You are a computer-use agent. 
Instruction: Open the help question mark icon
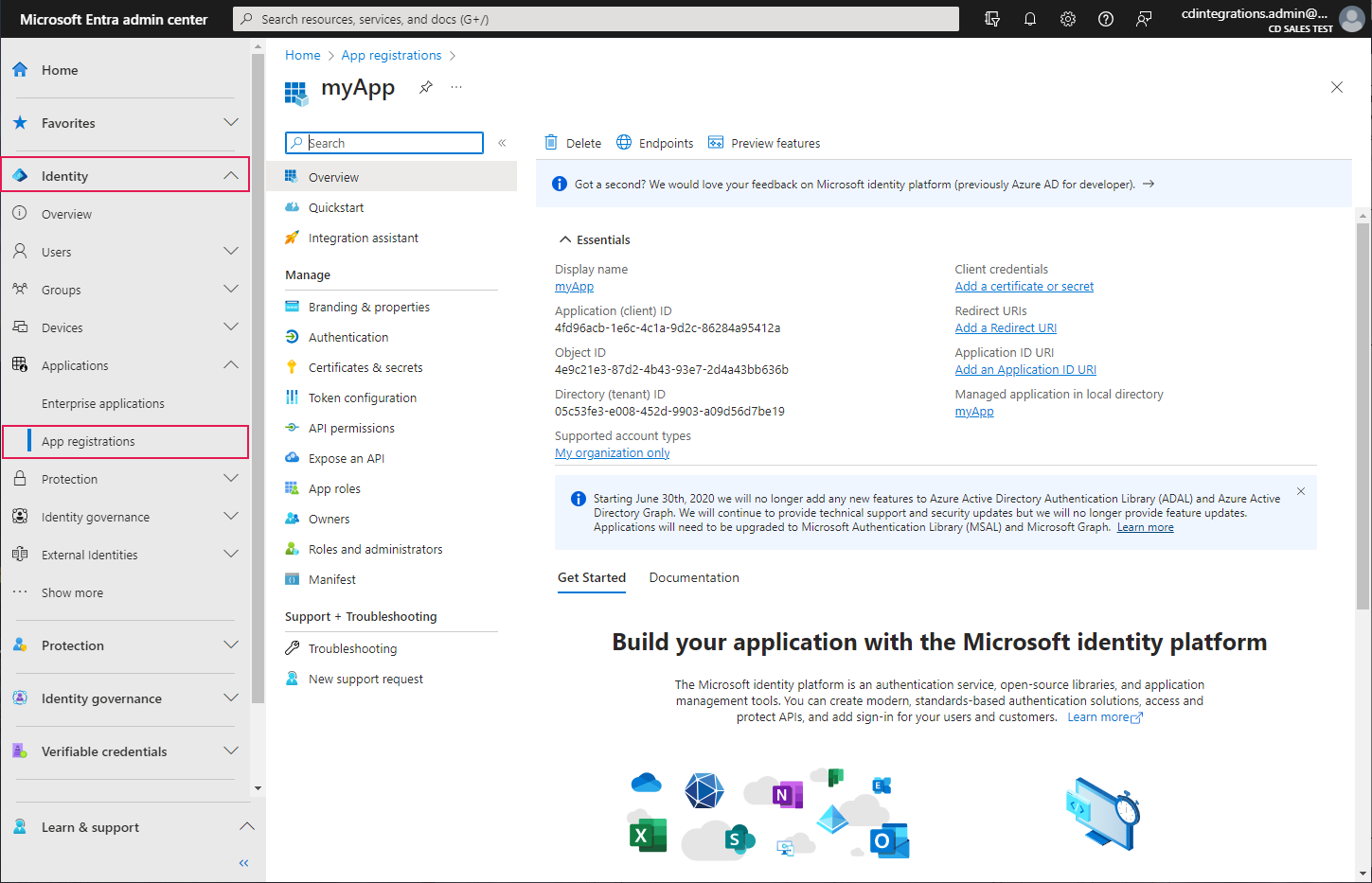click(x=1106, y=19)
